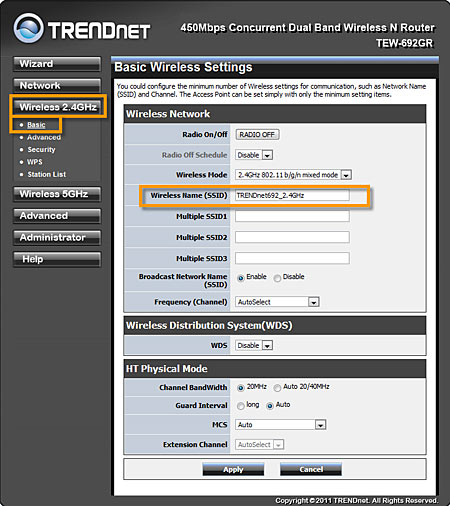The width and height of the screenshot is (450, 506).
Task: Click the Wireless Name (SSID) field
Action: 292,195
